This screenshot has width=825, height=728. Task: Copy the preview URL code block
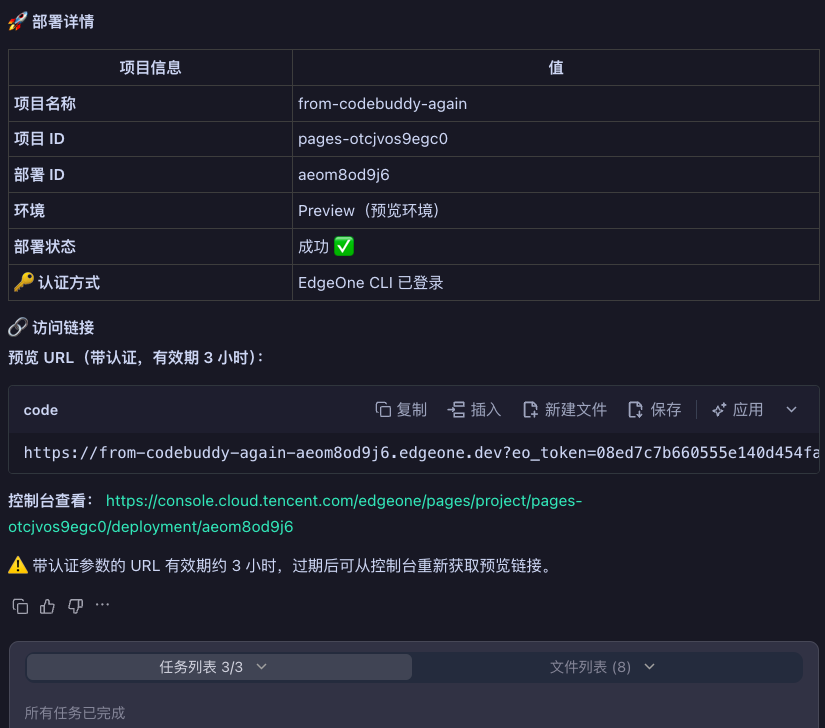coord(400,410)
